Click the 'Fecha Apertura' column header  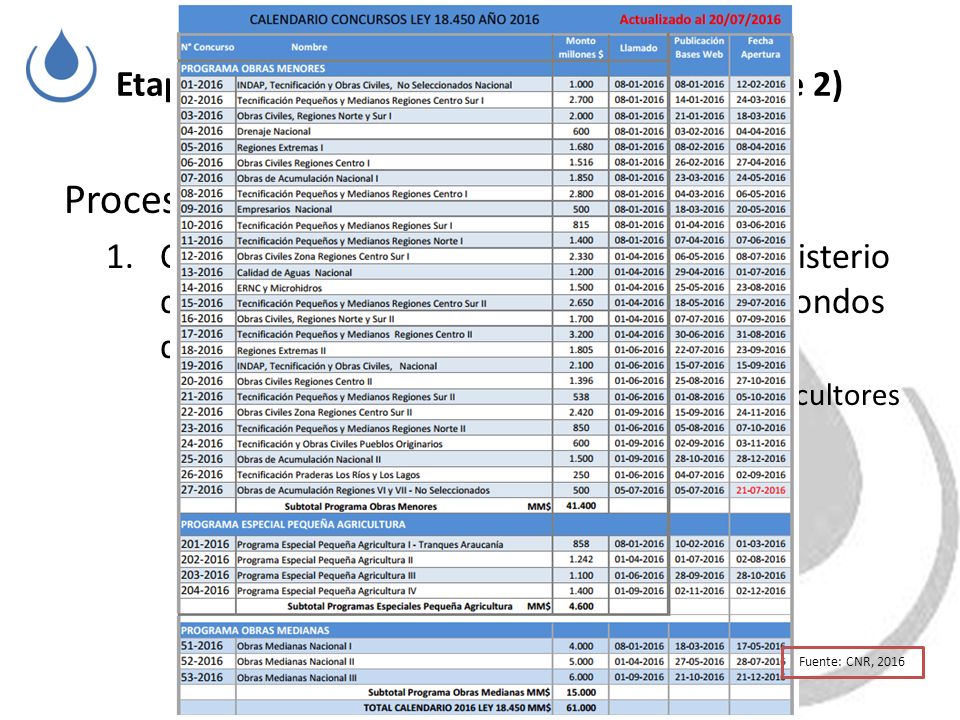coord(760,48)
